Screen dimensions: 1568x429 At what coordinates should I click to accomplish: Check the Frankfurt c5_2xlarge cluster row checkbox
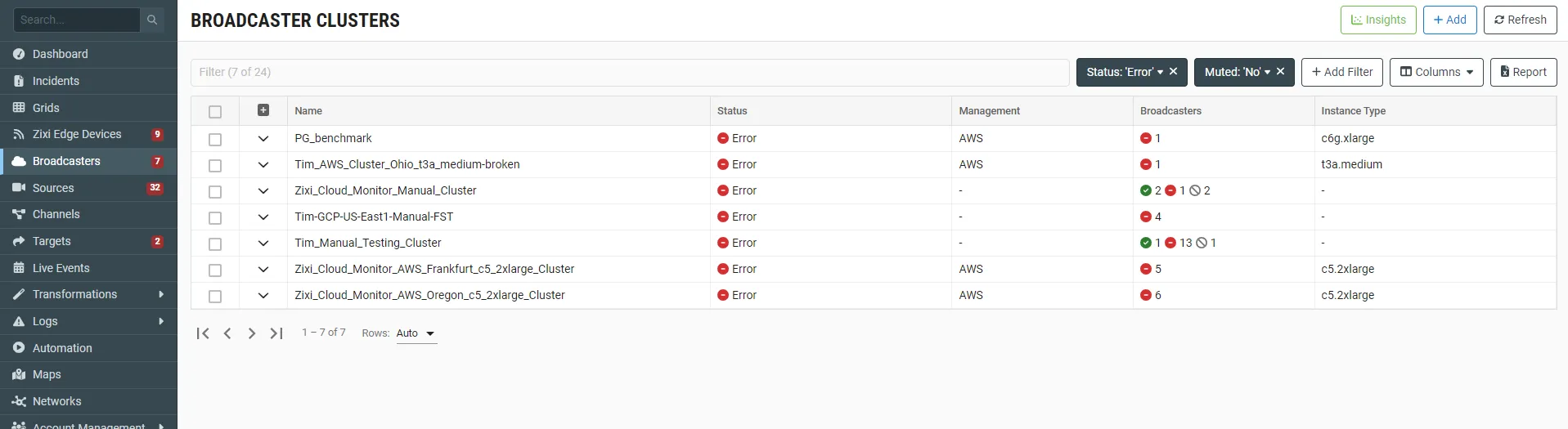pyautogui.click(x=215, y=270)
